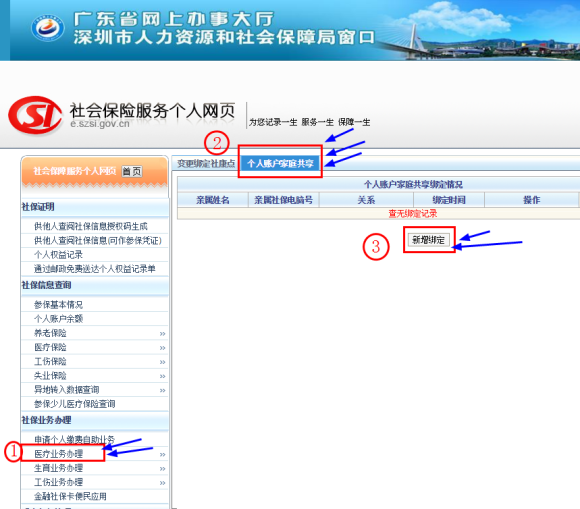The width and height of the screenshot is (580, 509).
Task: Select the 医疗业务办理 menu item
Action: [58, 454]
